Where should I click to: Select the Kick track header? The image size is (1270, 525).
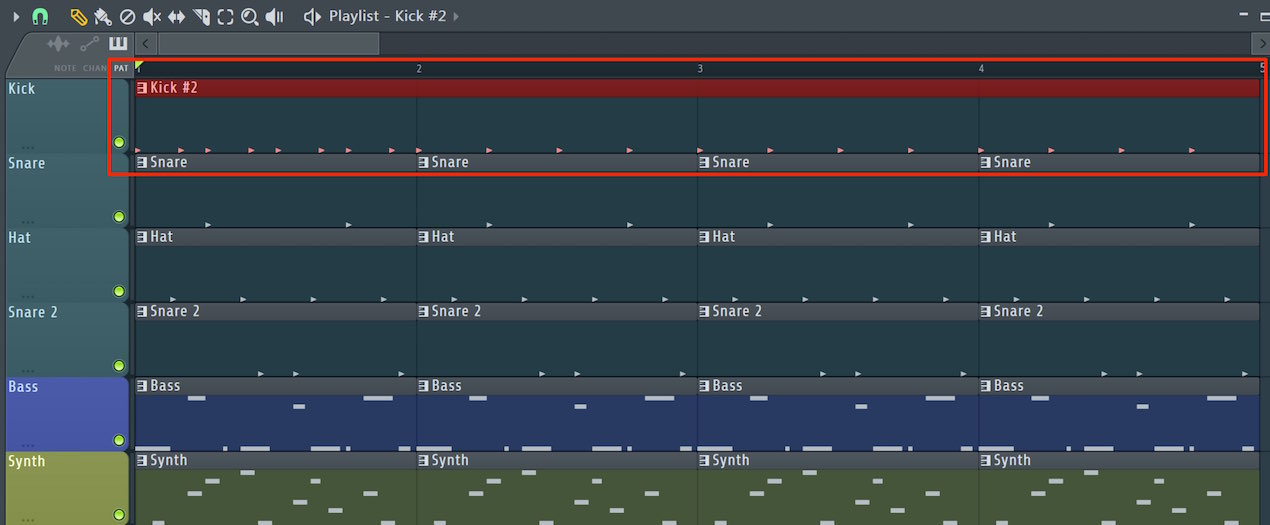tap(67, 115)
